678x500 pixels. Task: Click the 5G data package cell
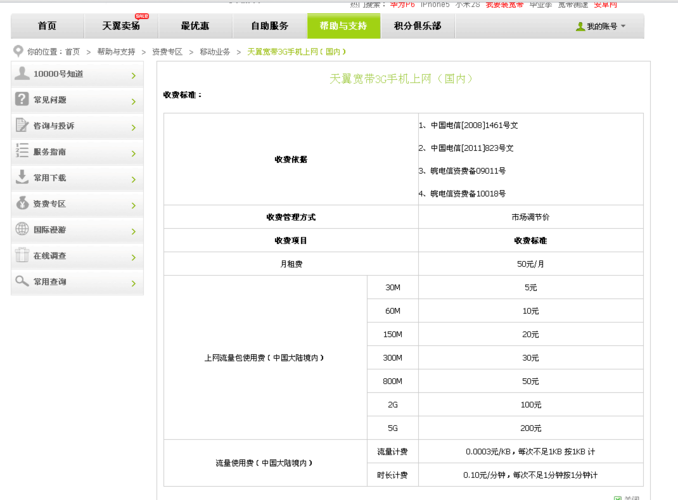[393, 428]
